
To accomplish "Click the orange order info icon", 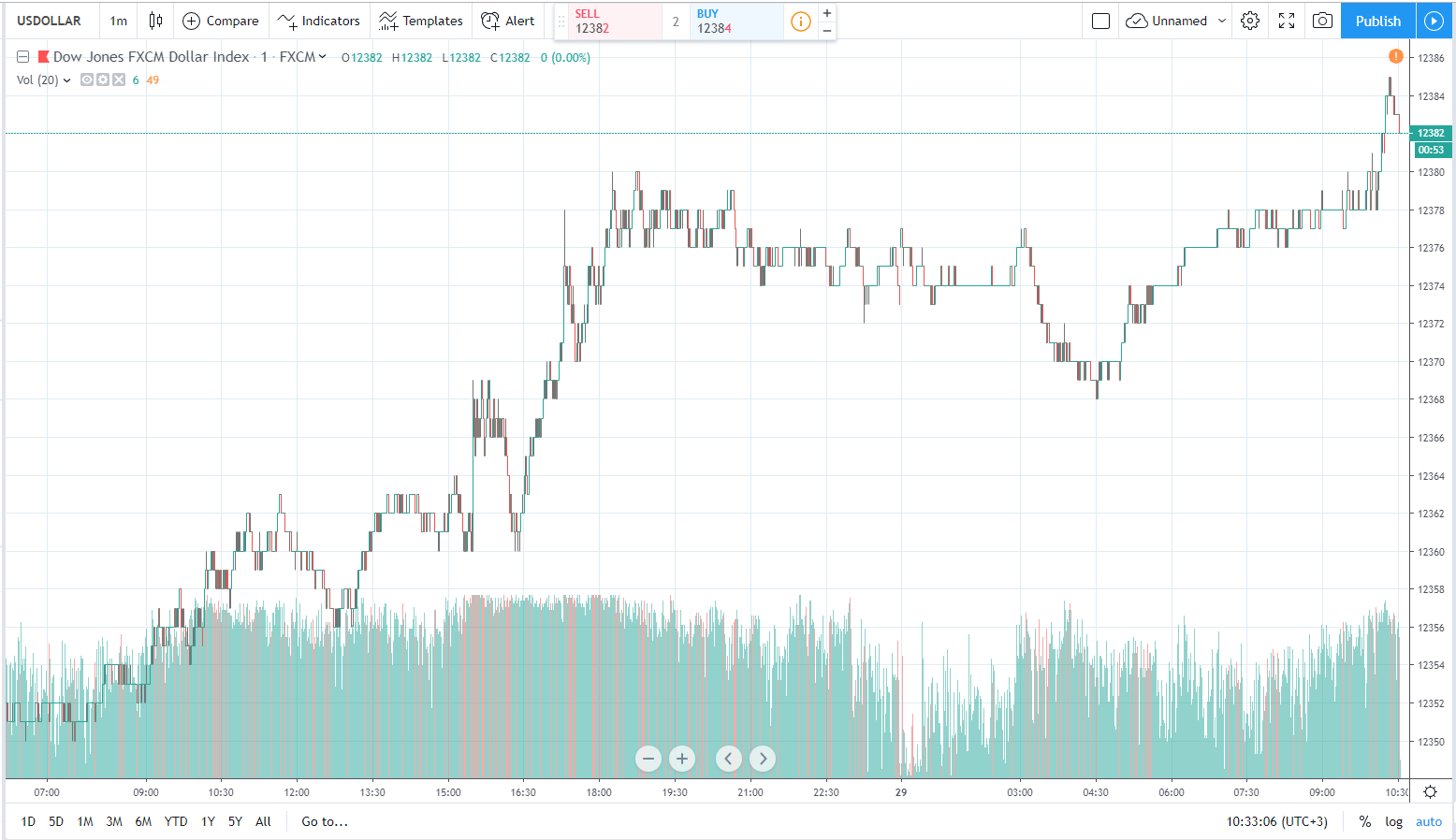I will (x=801, y=22).
